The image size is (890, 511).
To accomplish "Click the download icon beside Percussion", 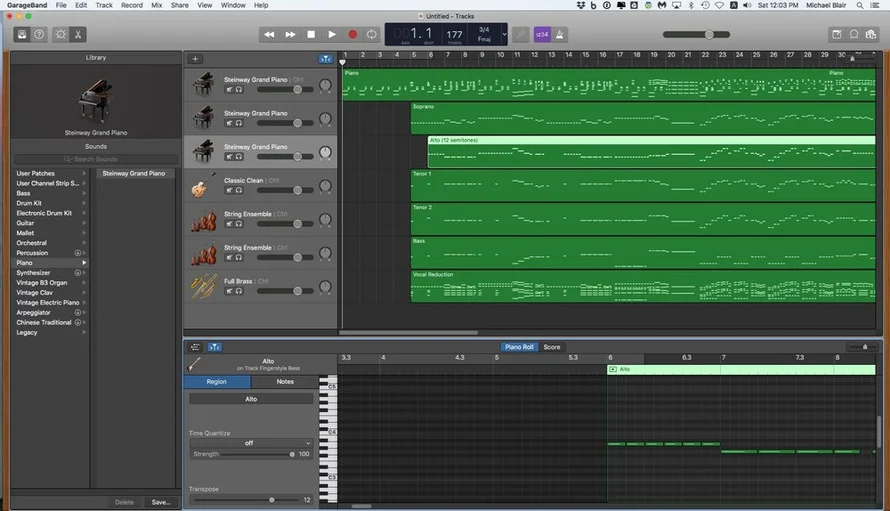I will (x=78, y=253).
